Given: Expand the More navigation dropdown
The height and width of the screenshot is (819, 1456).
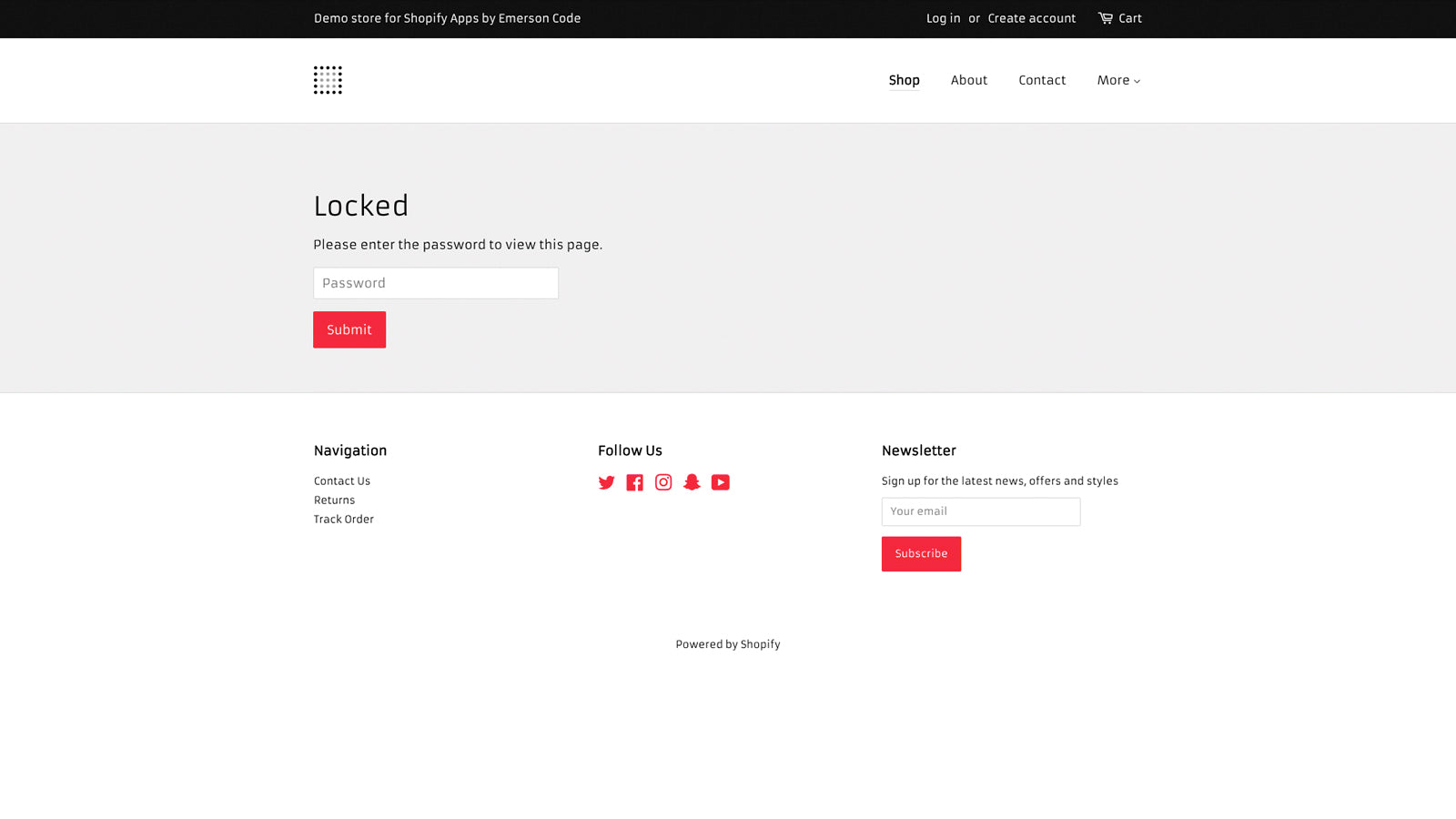Looking at the screenshot, I should [x=1117, y=80].
